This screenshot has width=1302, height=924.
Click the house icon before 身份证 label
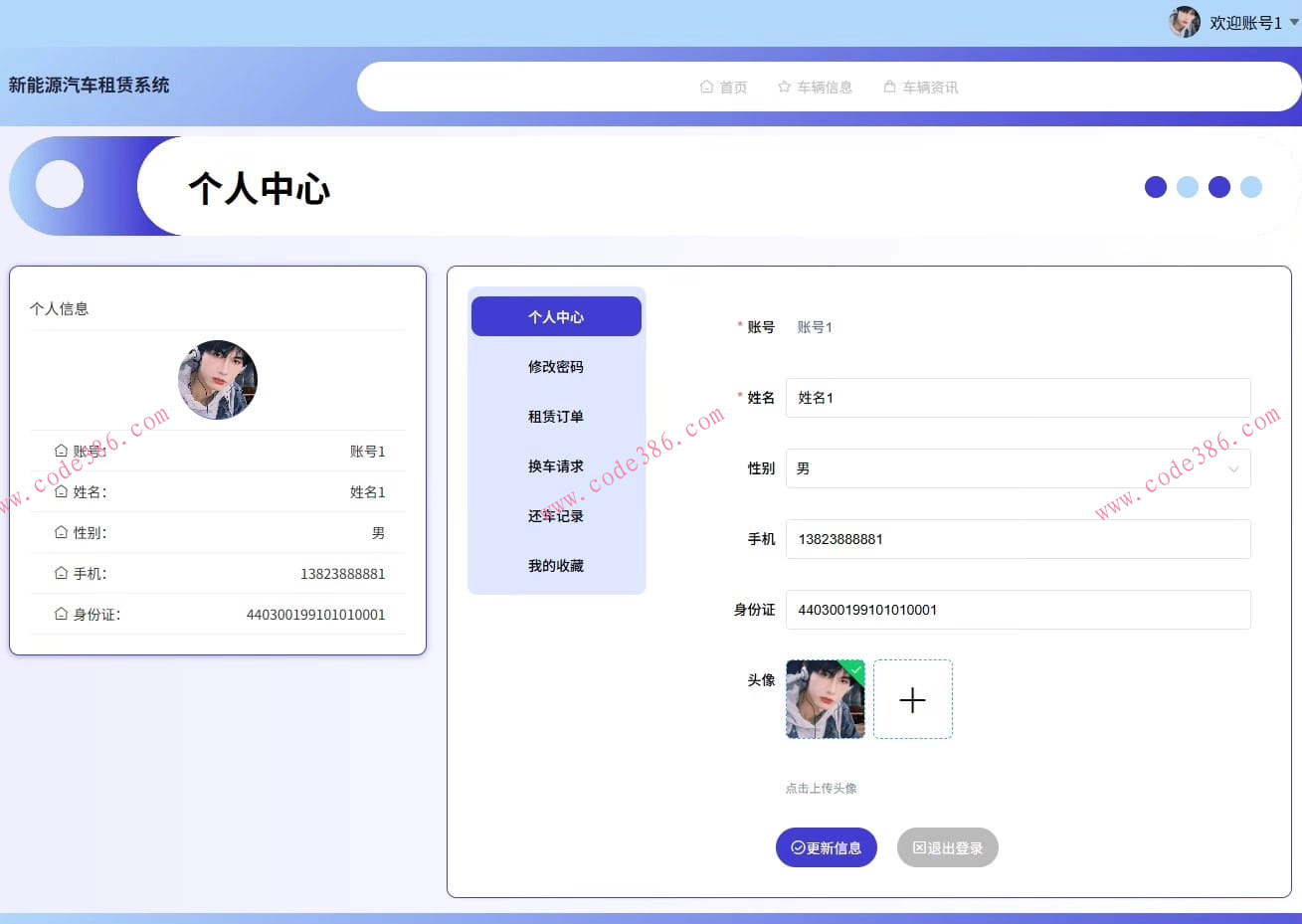(x=60, y=614)
